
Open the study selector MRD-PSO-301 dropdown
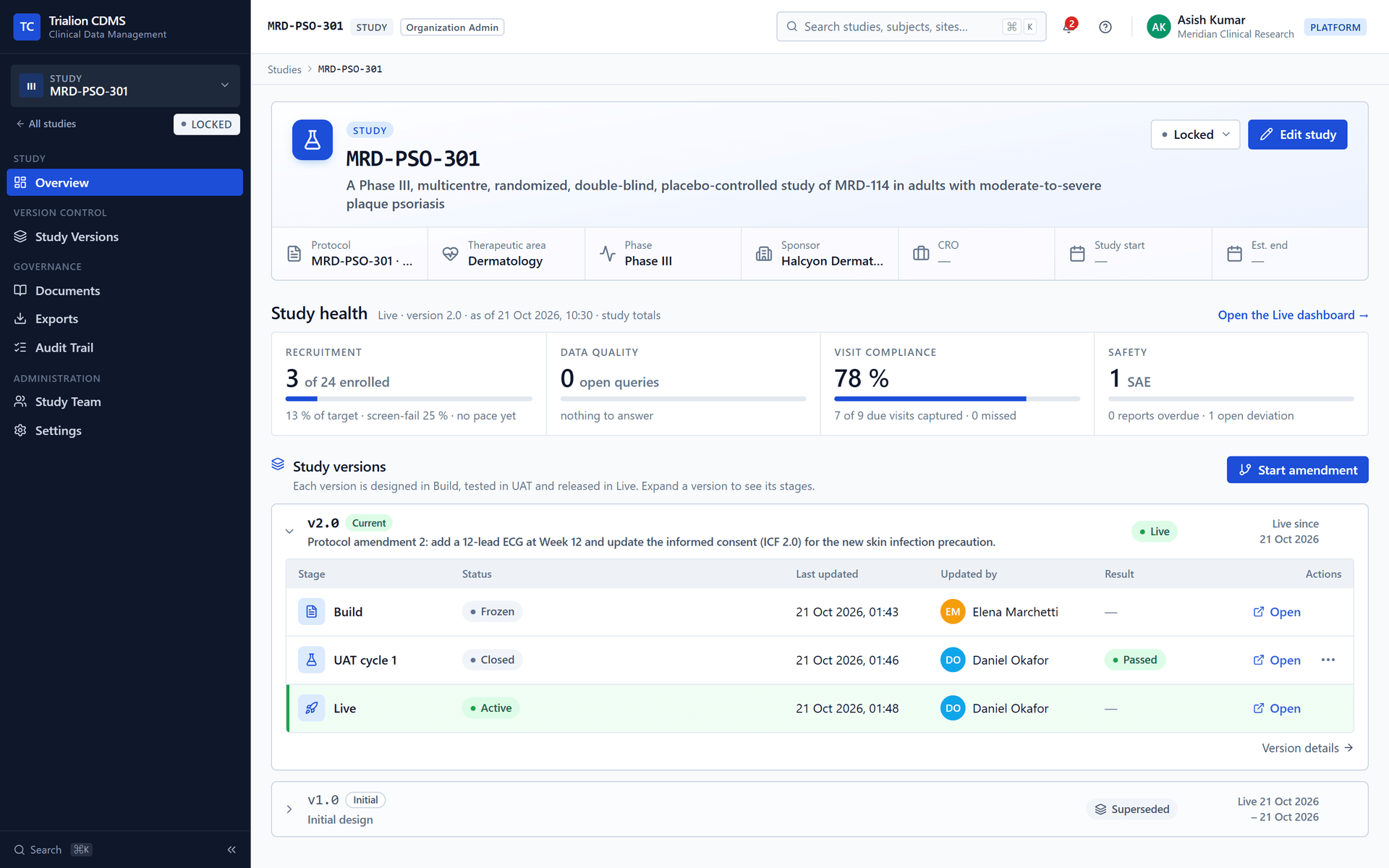[x=125, y=85]
